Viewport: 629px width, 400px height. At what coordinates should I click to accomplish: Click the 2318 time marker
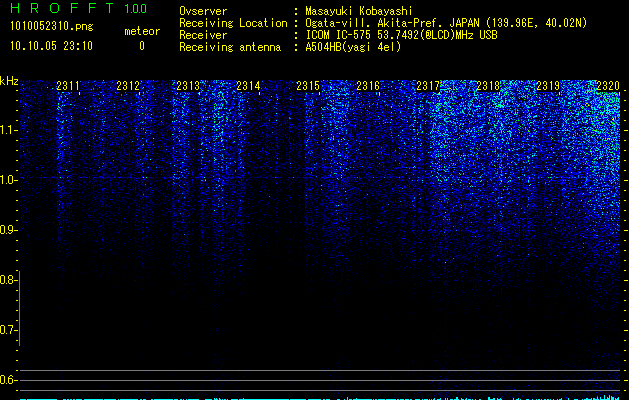[488, 86]
